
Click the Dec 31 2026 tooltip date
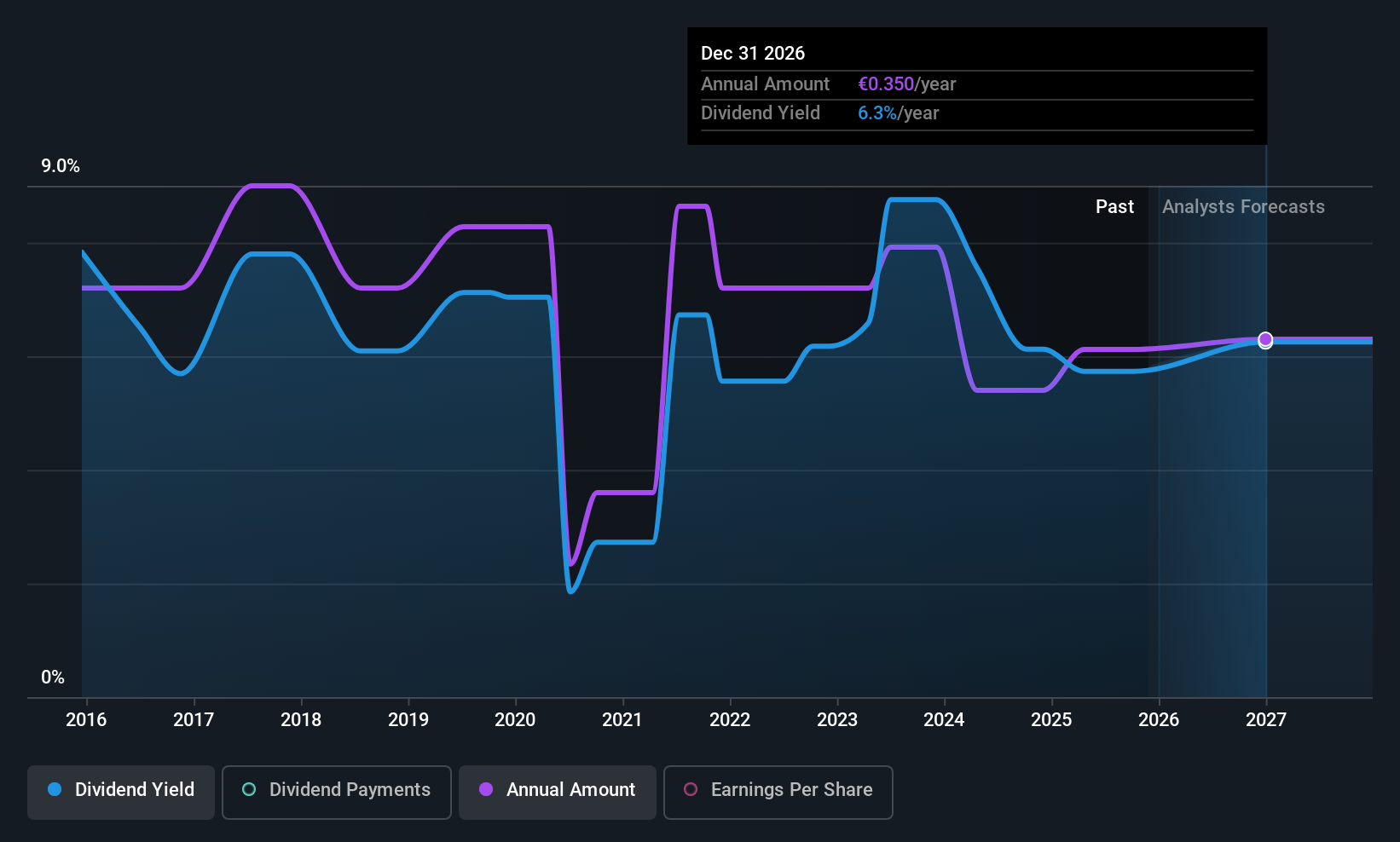(x=753, y=54)
